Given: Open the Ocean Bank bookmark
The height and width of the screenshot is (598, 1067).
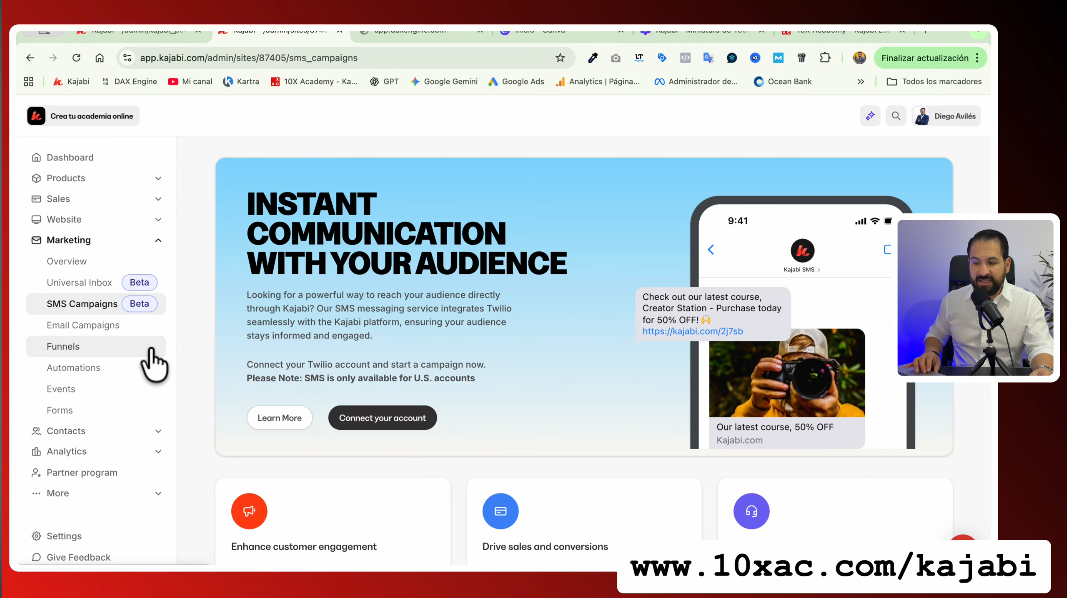Looking at the screenshot, I should pyautogui.click(x=783, y=82).
